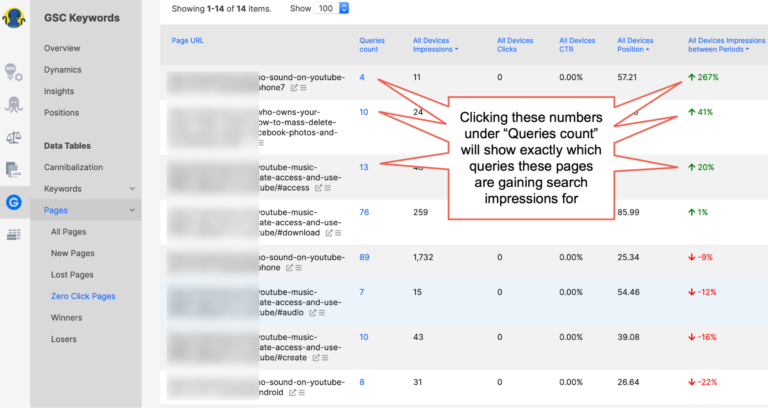This screenshot has width=768, height=408.
Task: Select the Keywords menu item
Action: [63, 189]
